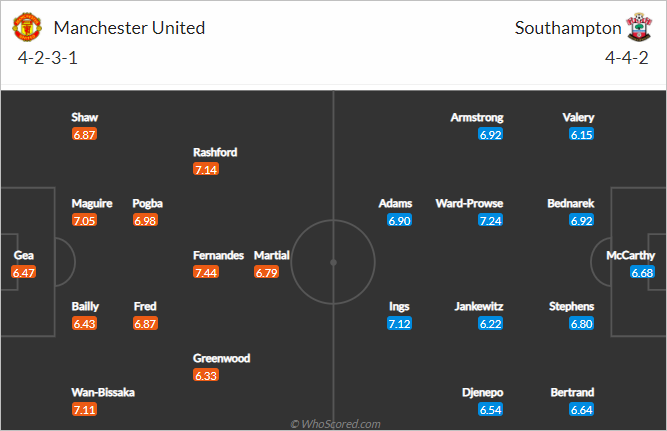
Task: Choose player Martial on the pitch
Action: [272, 255]
